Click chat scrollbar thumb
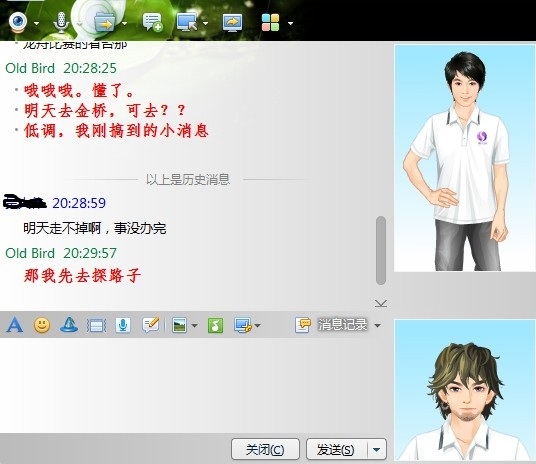The height and width of the screenshot is (464, 536). pos(381,250)
